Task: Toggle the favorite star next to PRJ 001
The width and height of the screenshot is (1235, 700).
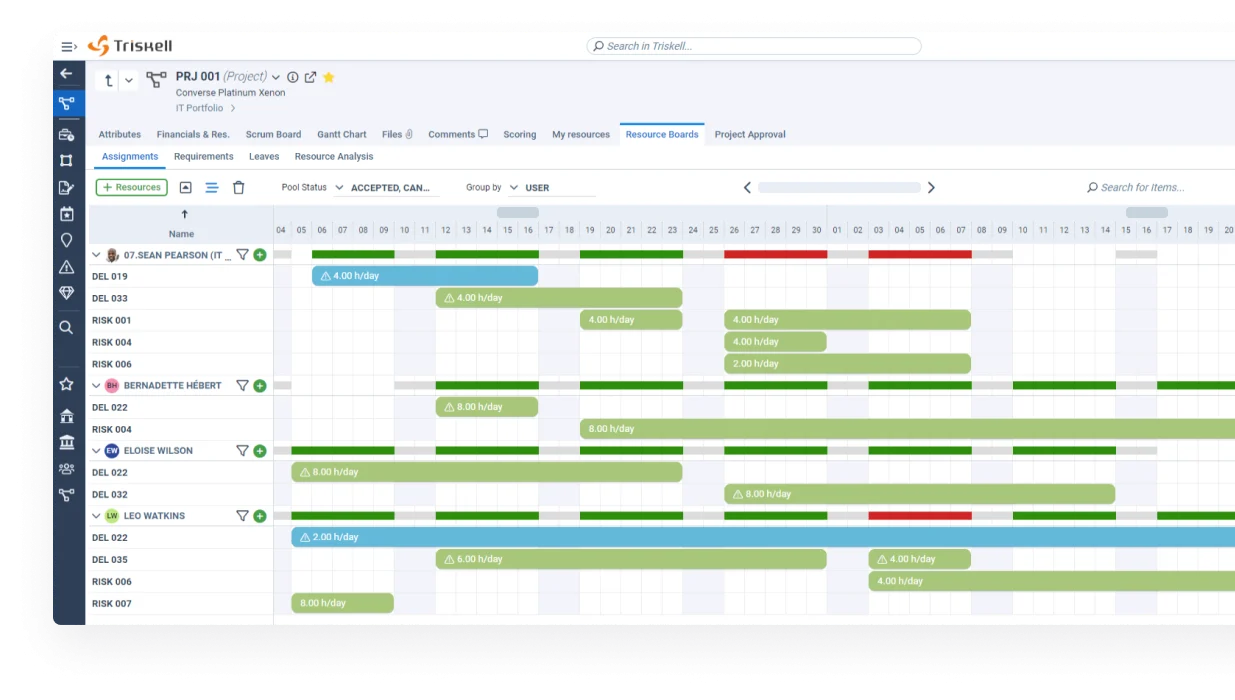Action: [329, 76]
